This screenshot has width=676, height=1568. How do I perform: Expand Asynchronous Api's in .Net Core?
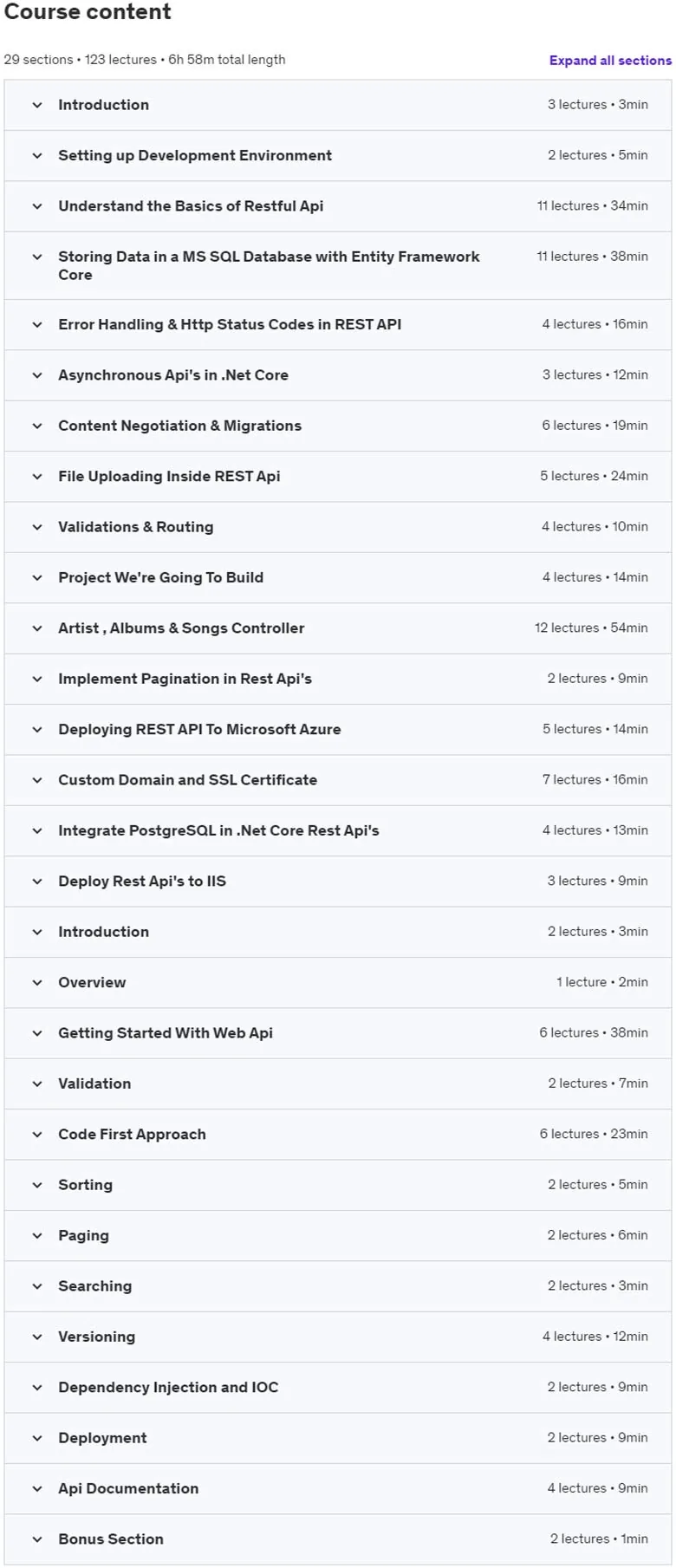[x=338, y=375]
